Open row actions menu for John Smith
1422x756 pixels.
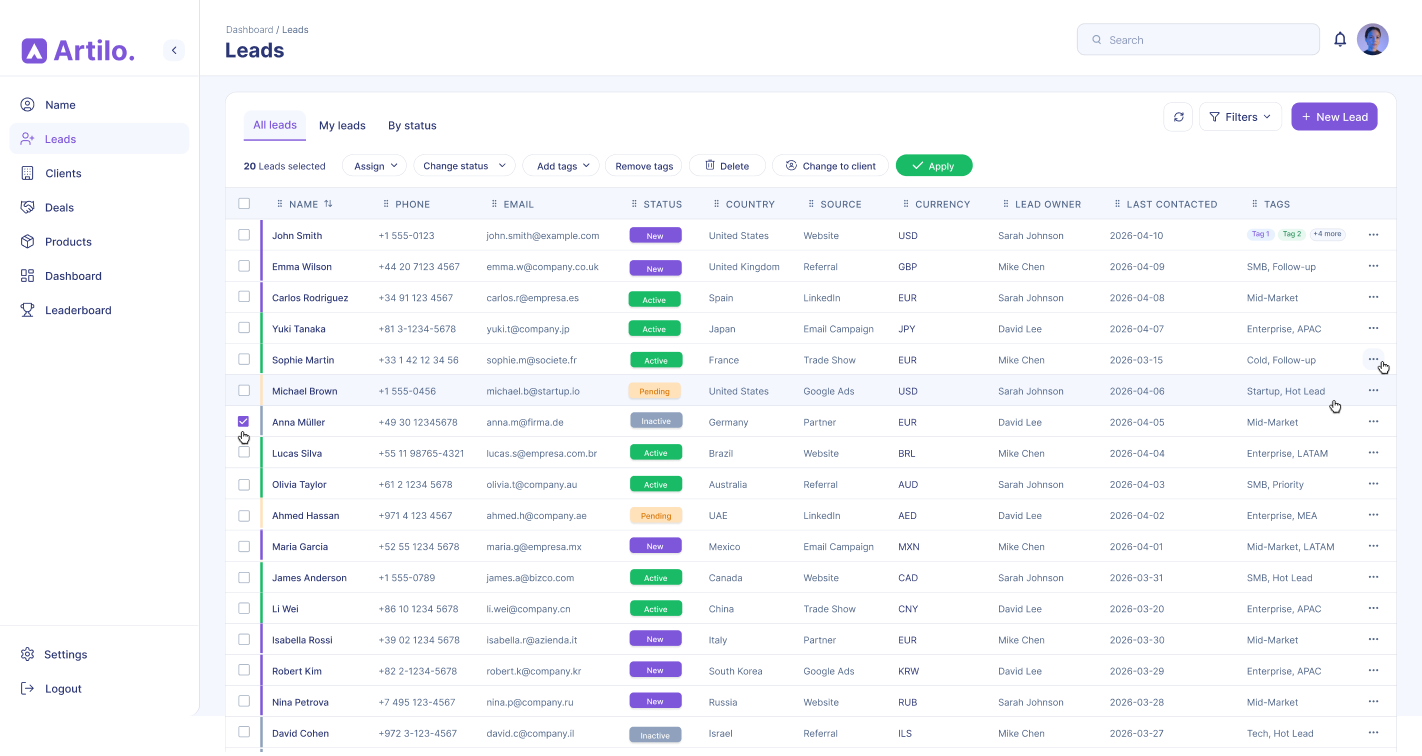click(1373, 235)
